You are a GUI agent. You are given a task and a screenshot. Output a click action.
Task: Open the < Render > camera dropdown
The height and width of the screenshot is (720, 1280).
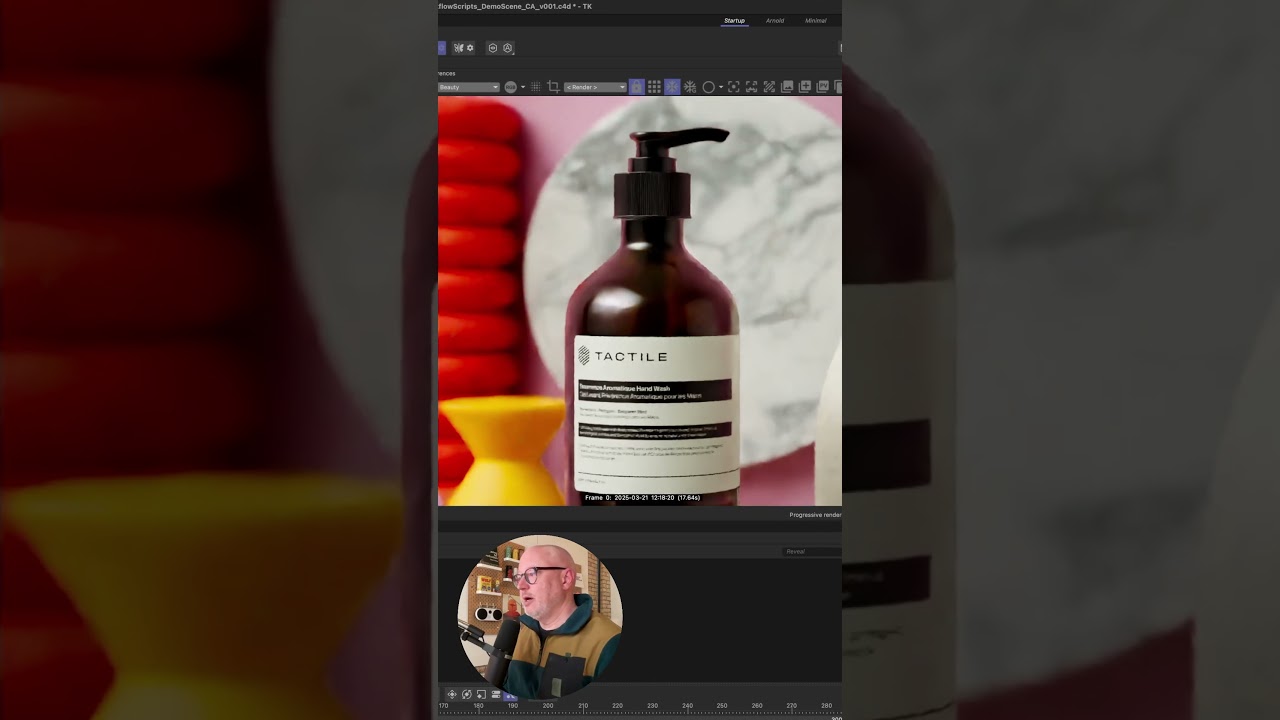click(595, 87)
